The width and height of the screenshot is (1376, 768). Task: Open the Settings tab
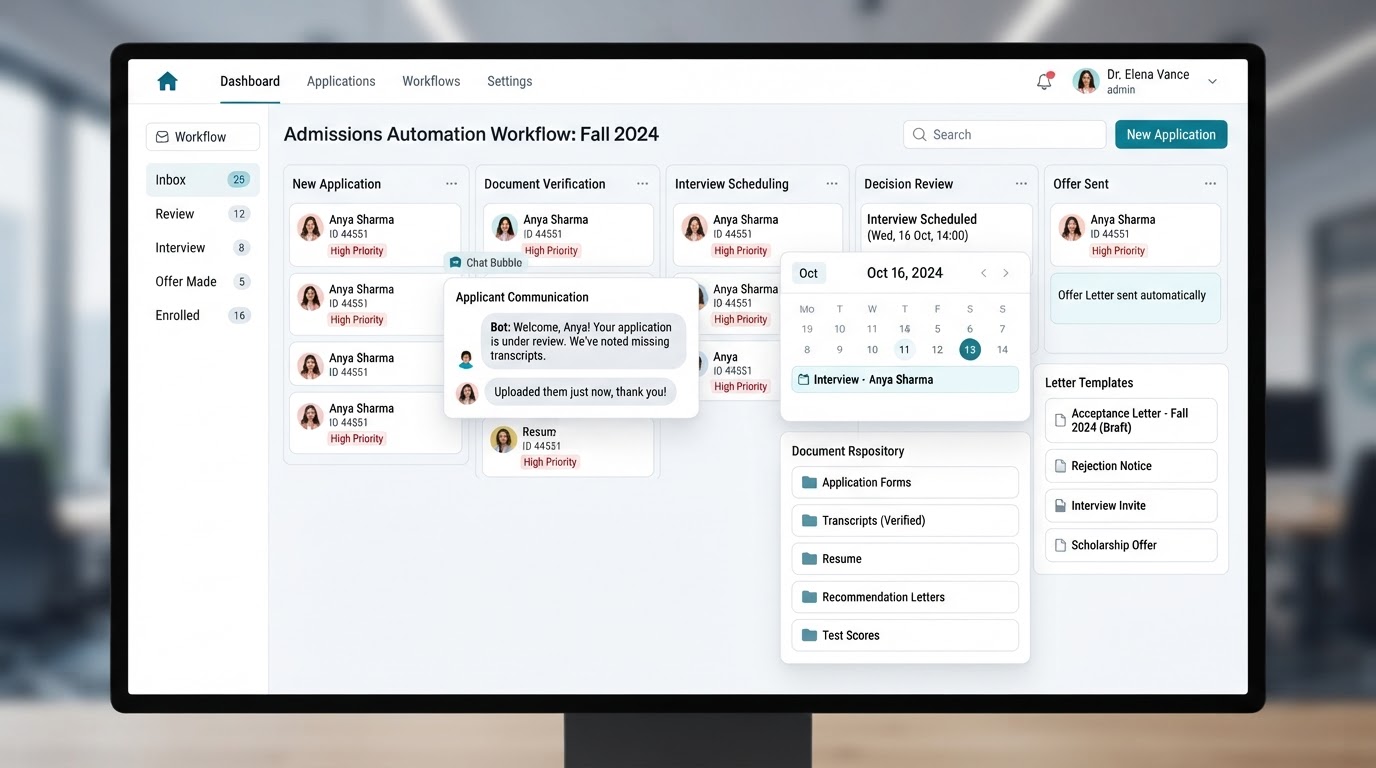509,82
